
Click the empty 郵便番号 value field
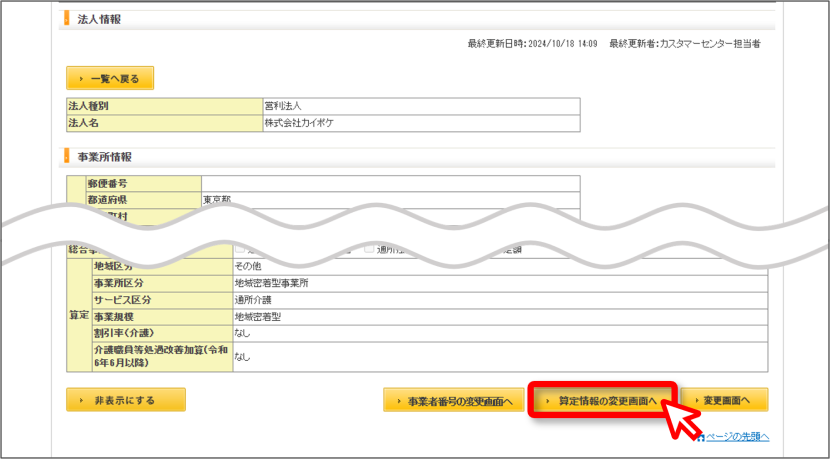coord(391,183)
